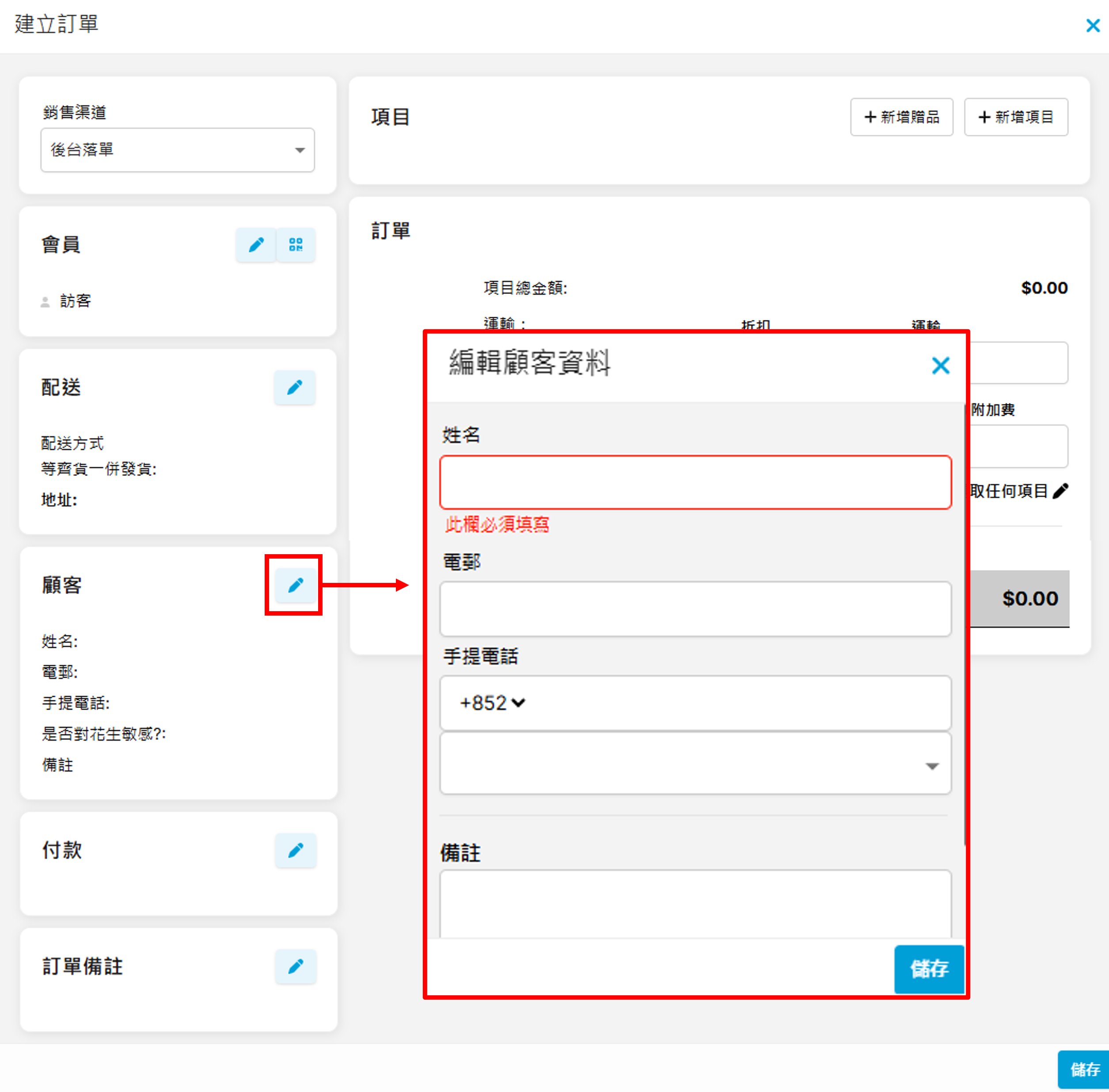1109x1092 pixels.
Task: Click the 備註 remarks text area
Action: pyautogui.click(x=695, y=903)
